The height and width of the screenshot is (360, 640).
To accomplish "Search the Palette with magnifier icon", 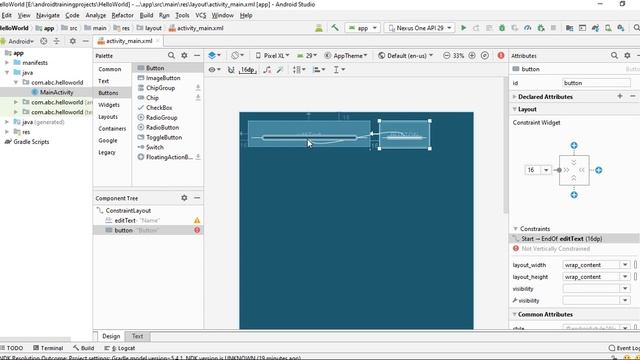I will pos(171,56).
